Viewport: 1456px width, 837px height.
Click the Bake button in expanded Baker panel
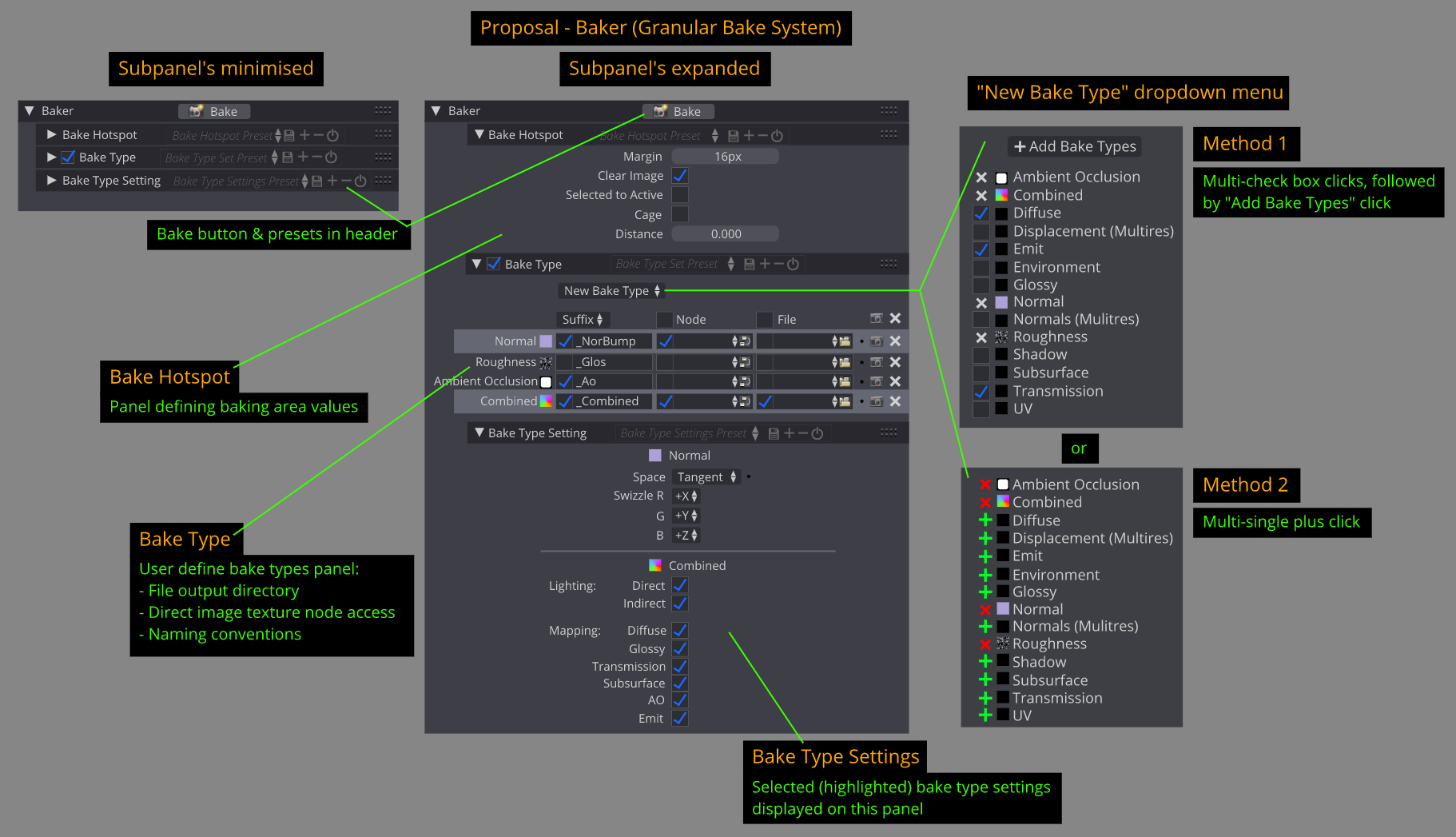point(678,111)
